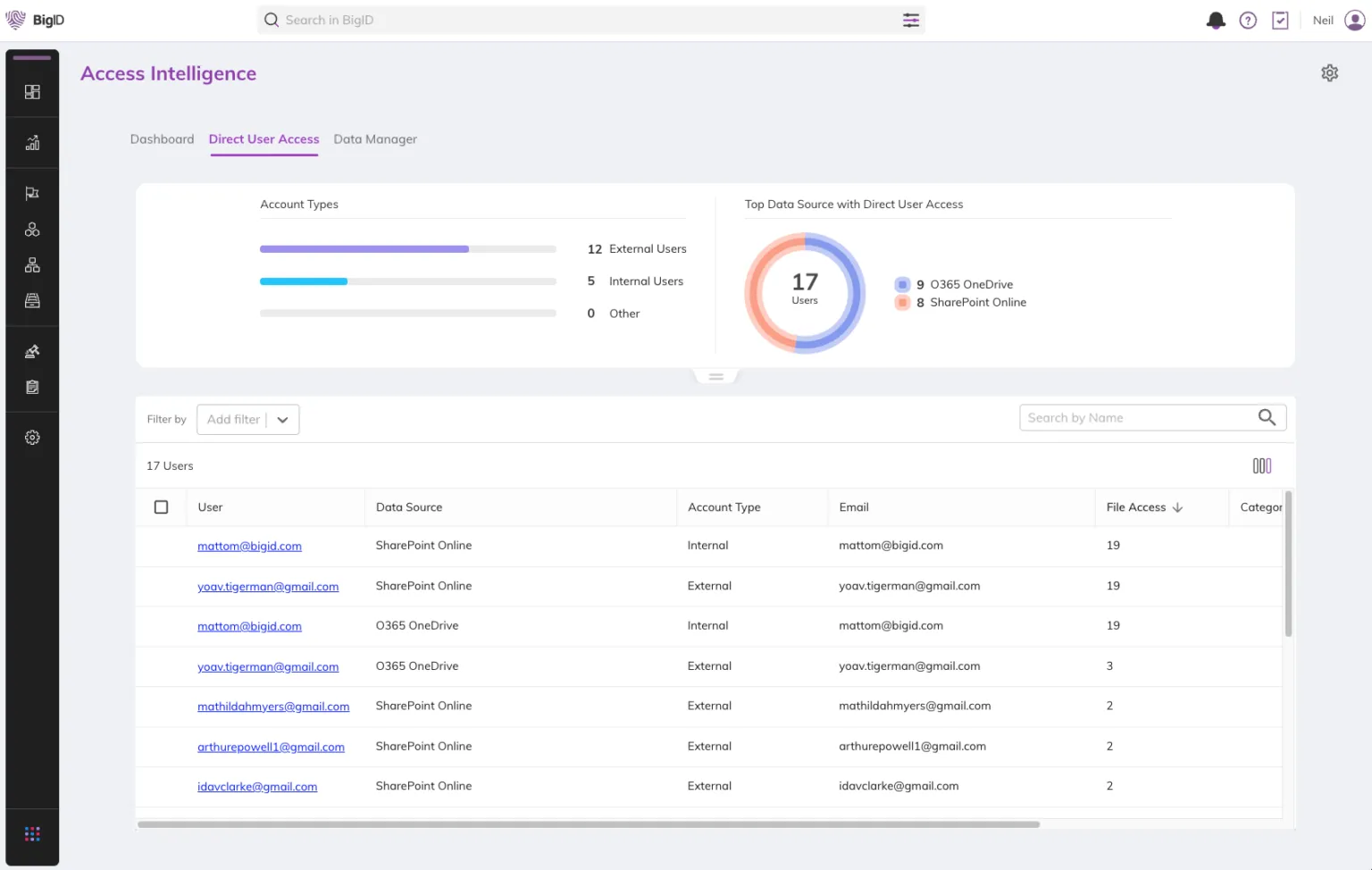Open the BigID logo home
Image resolution: width=1372 pixels, height=870 pixels.
point(35,20)
